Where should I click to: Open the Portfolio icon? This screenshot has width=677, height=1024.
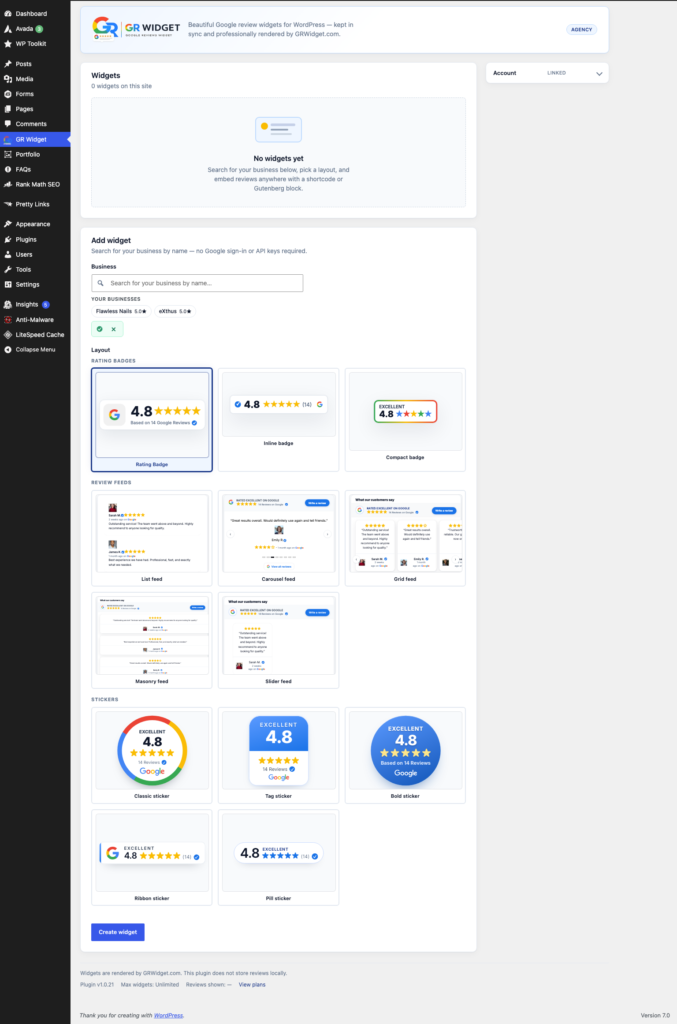point(8,154)
